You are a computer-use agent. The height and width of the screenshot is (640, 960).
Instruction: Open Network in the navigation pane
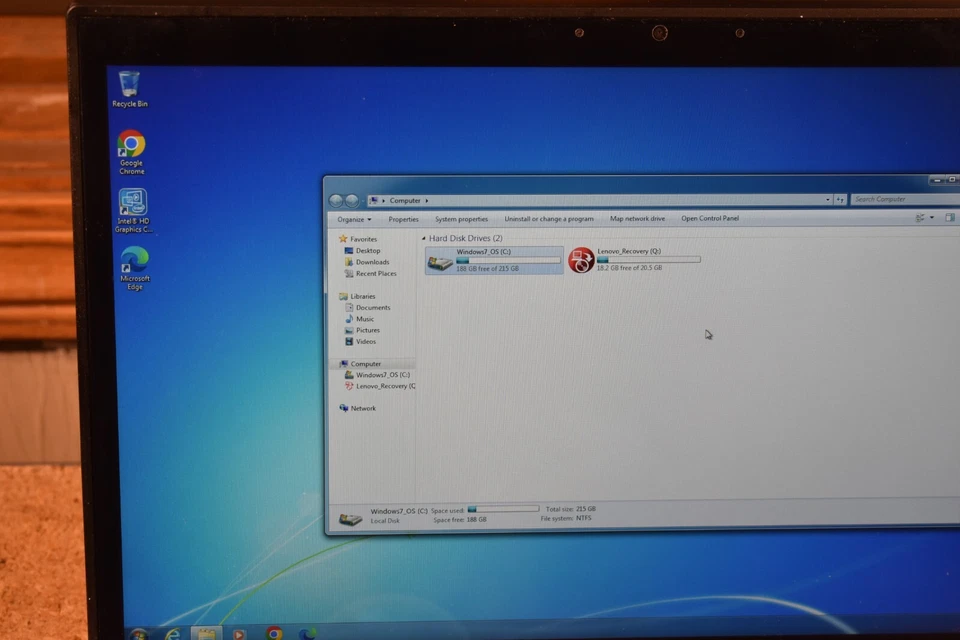(364, 408)
